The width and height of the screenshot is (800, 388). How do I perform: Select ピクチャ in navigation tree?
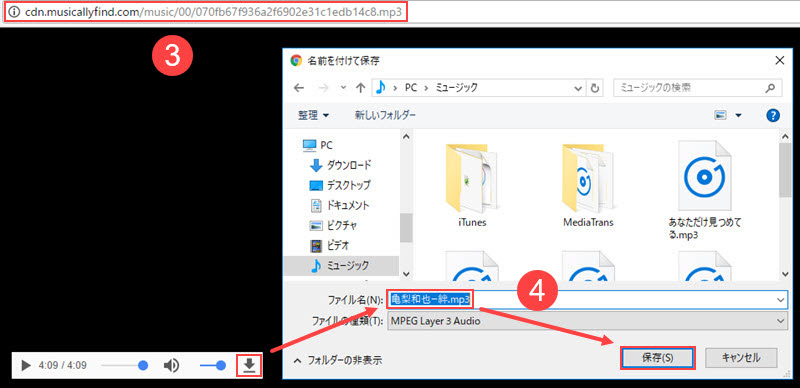pos(334,225)
